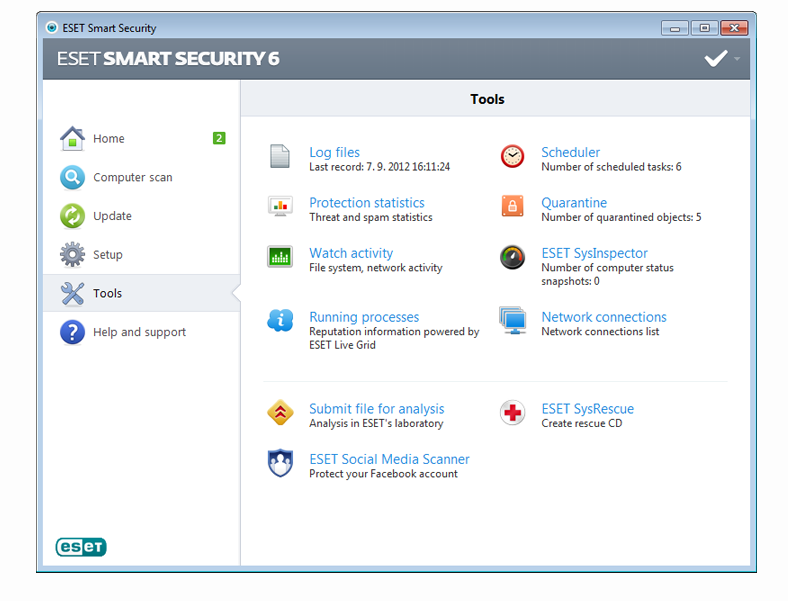This screenshot has height=601, width=788.
Task: Click the Watch activity green chart icon
Action: [280, 257]
